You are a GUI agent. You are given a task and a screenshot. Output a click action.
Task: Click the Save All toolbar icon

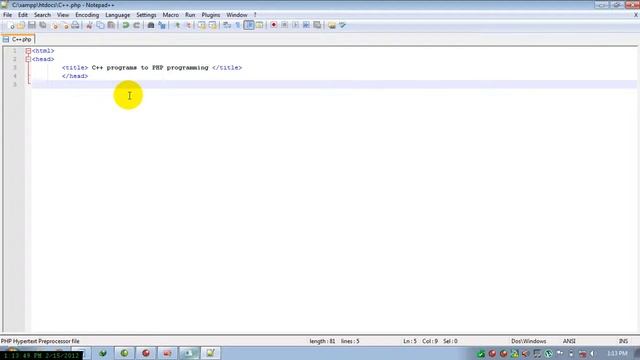coord(42,25)
